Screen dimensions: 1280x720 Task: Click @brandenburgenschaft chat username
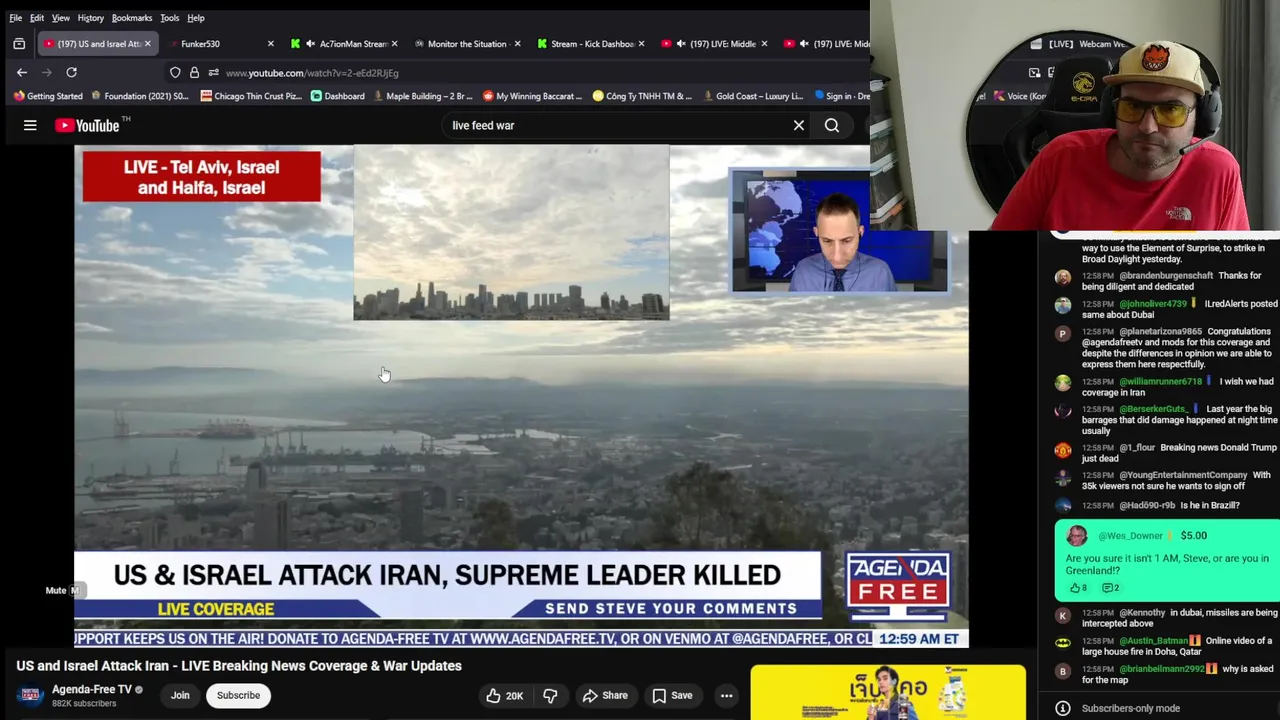point(1166,276)
